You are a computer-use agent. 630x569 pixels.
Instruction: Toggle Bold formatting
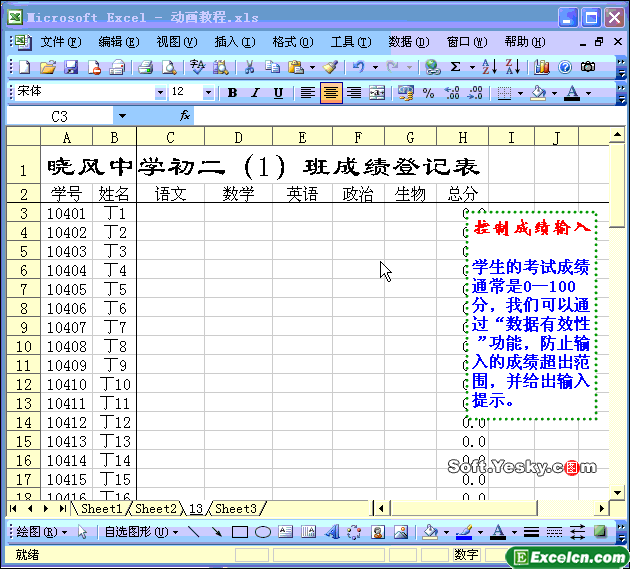pos(232,93)
